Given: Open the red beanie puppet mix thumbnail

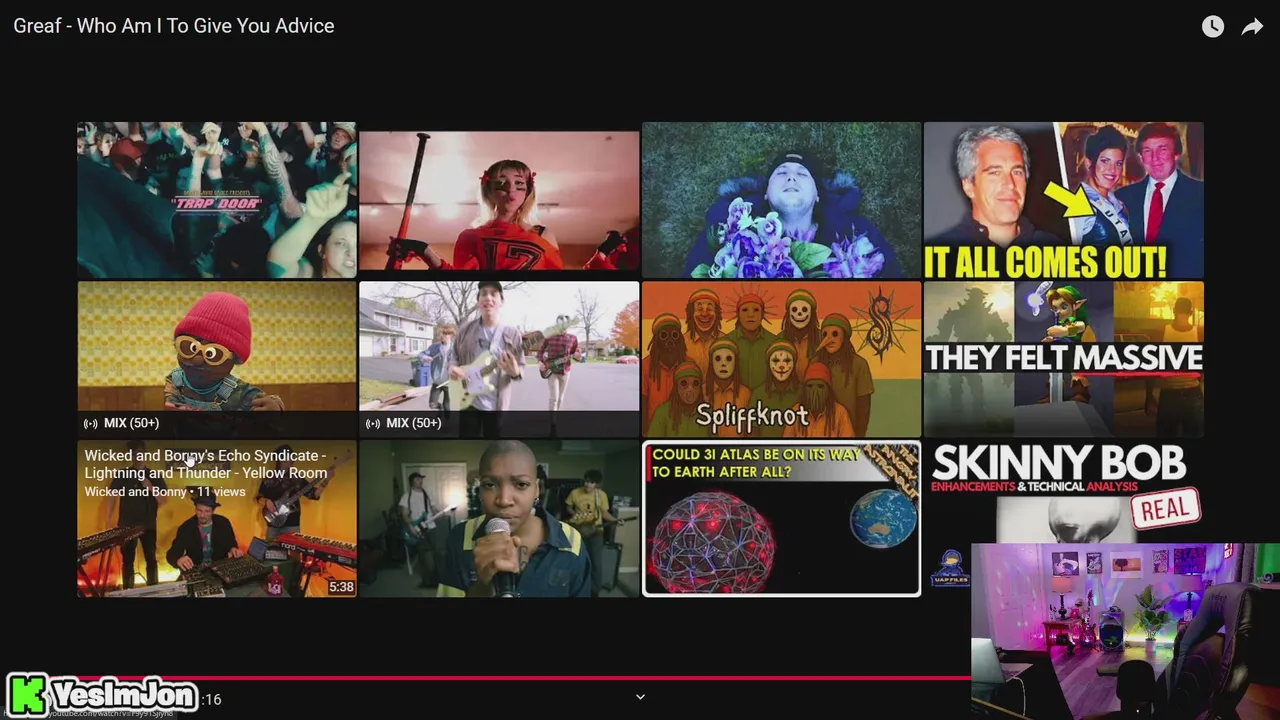Looking at the screenshot, I should [217, 359].
